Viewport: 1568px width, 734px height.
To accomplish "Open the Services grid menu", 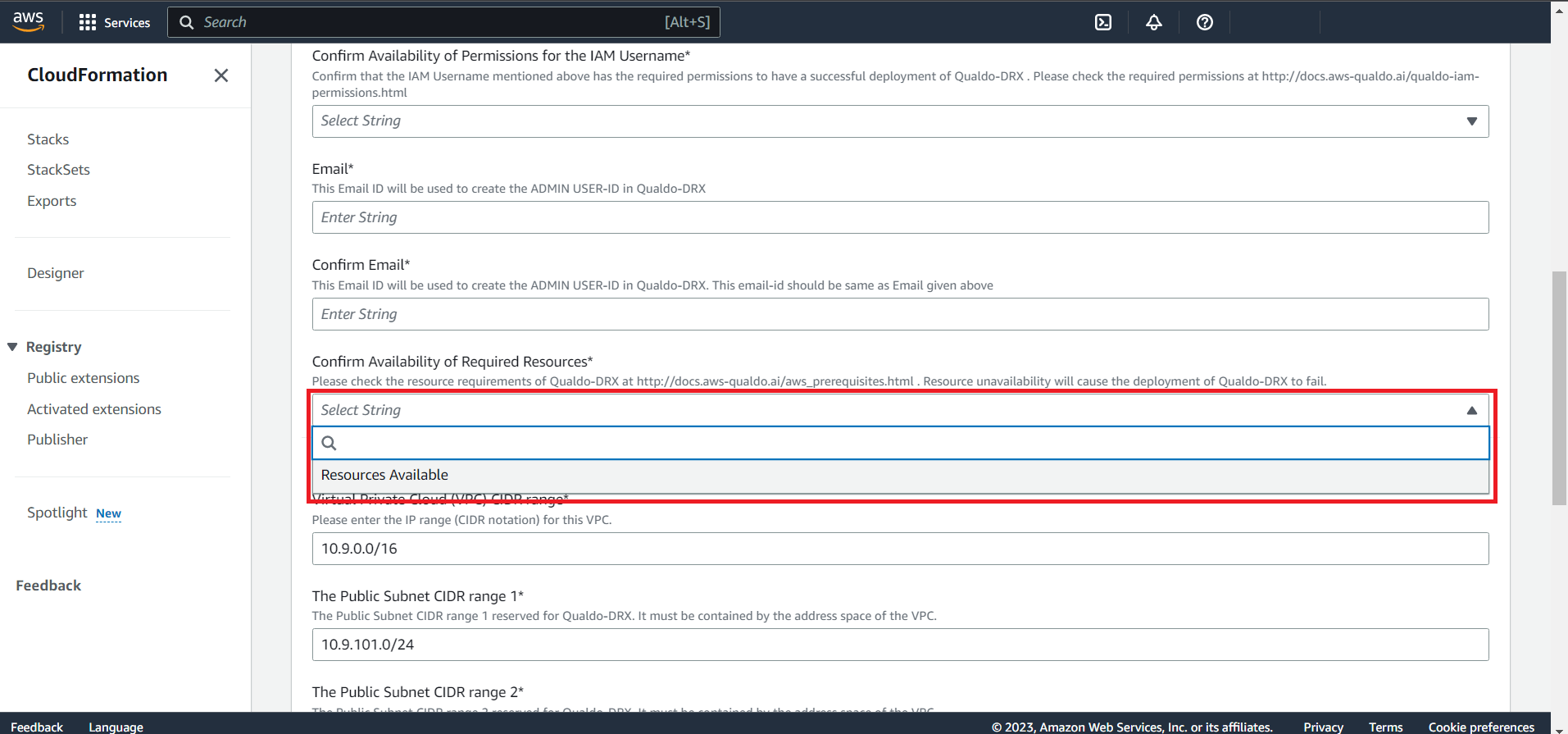I will 88,22.
